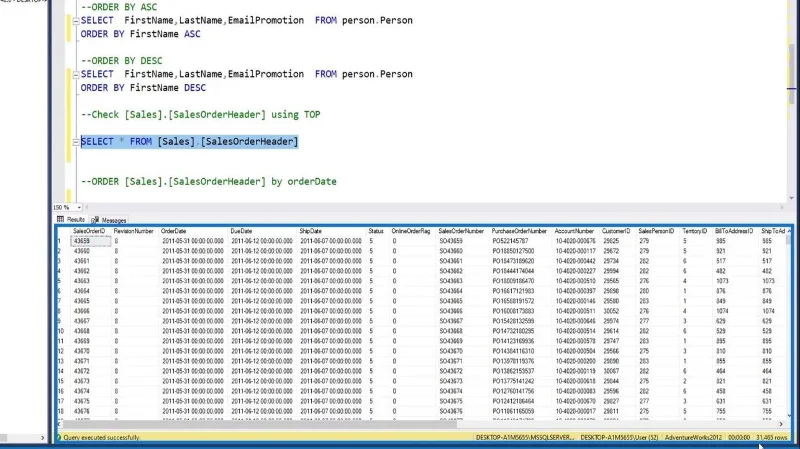Viewport: 800px width, 449px height.
Task: Click the TerritoryID column header
Action: tap(694, 231)
